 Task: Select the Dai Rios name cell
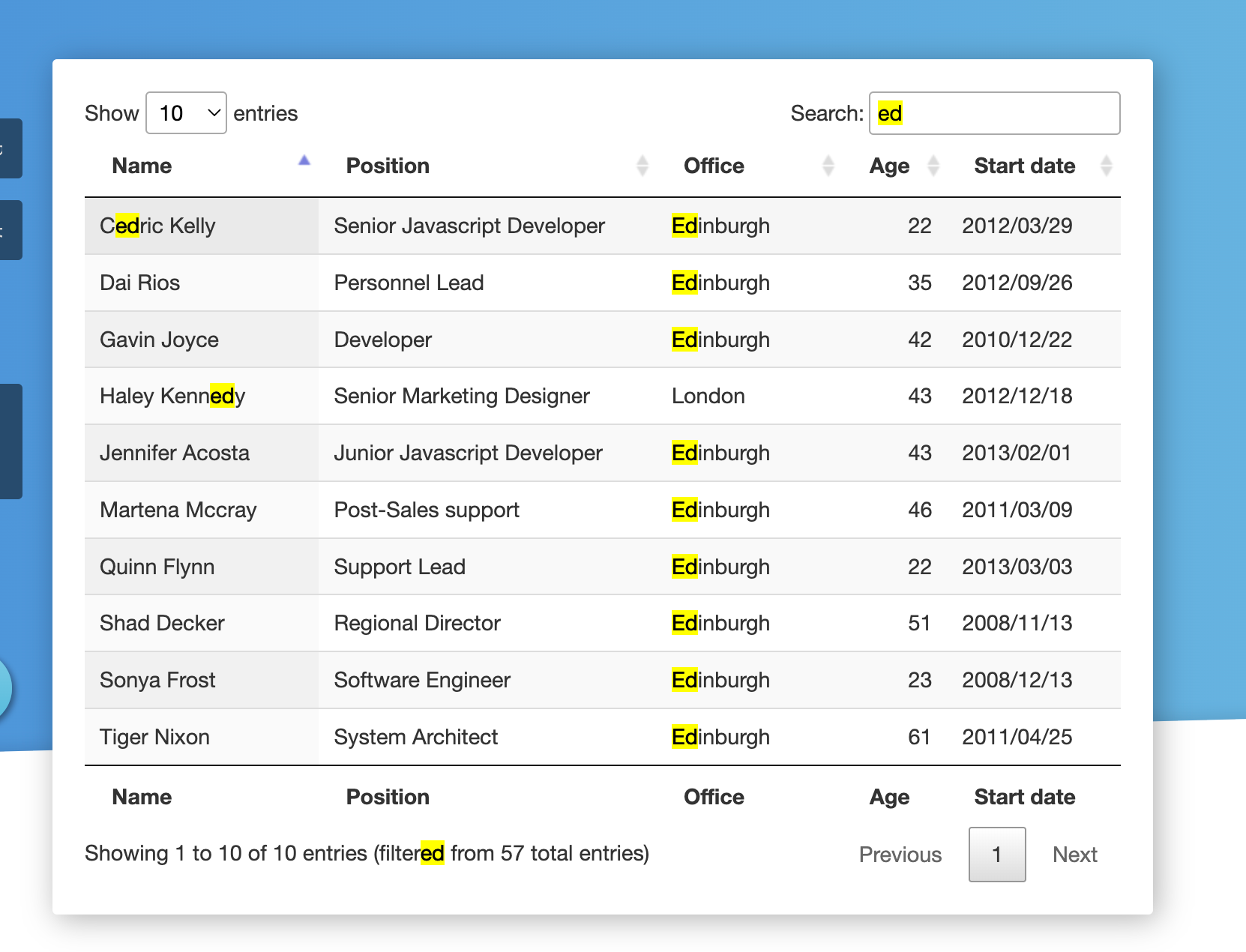pos(202,283)
